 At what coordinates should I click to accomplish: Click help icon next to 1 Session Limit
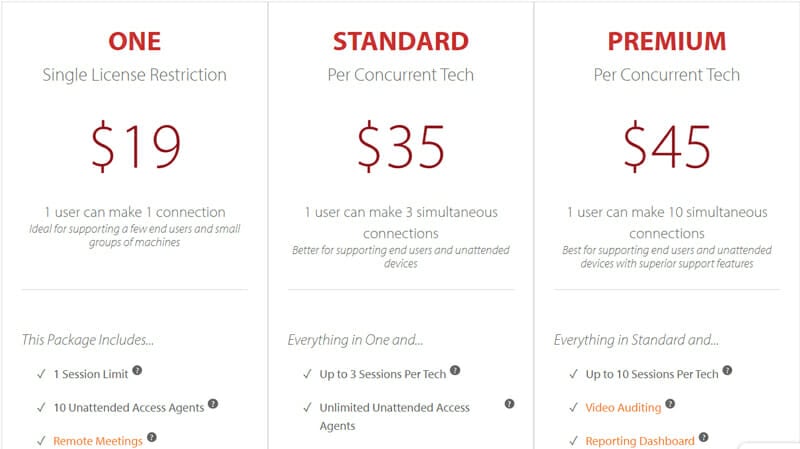pyautogui.click(x=137, y=370)
